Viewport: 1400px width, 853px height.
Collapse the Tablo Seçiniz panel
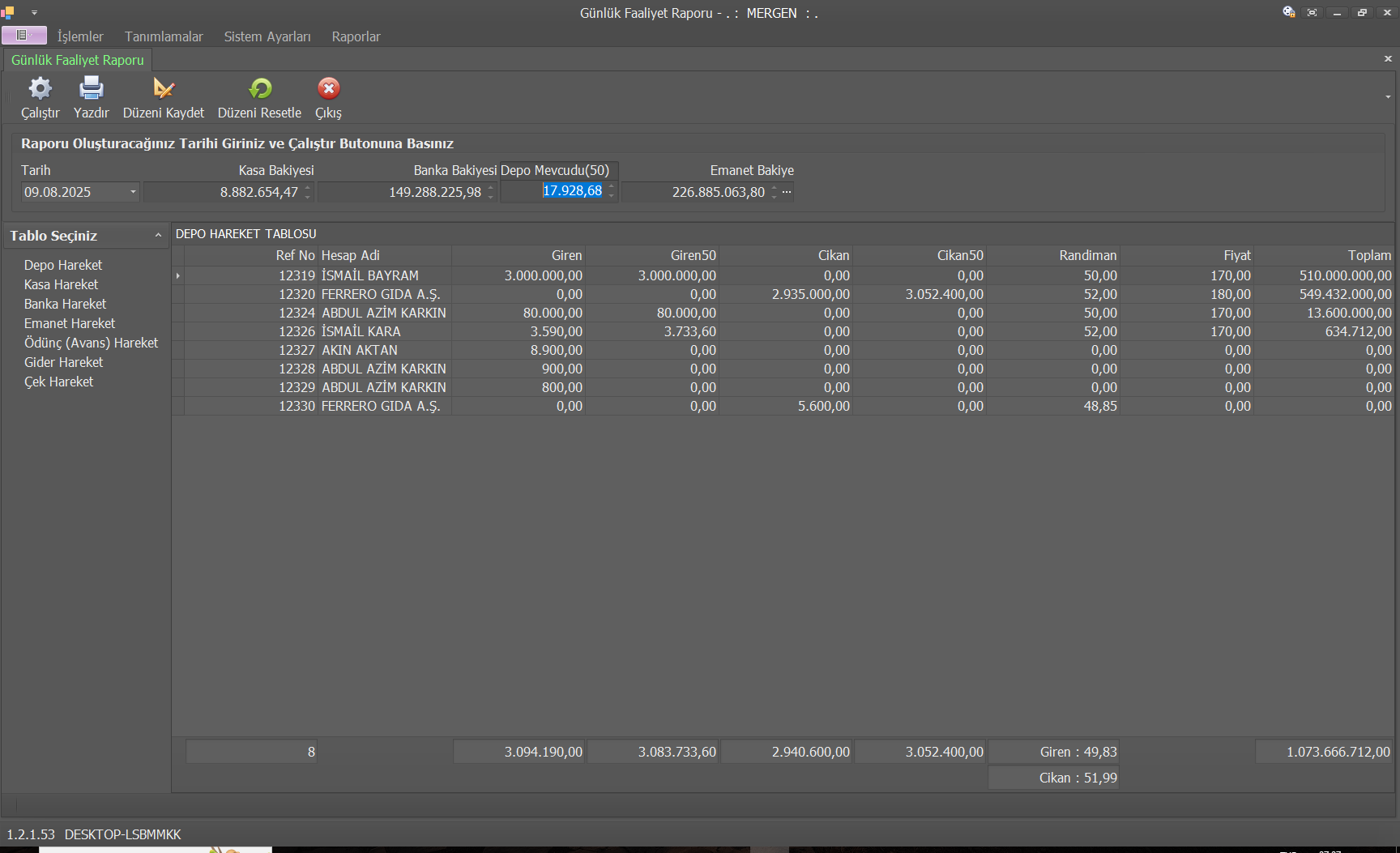coord(158,236)
